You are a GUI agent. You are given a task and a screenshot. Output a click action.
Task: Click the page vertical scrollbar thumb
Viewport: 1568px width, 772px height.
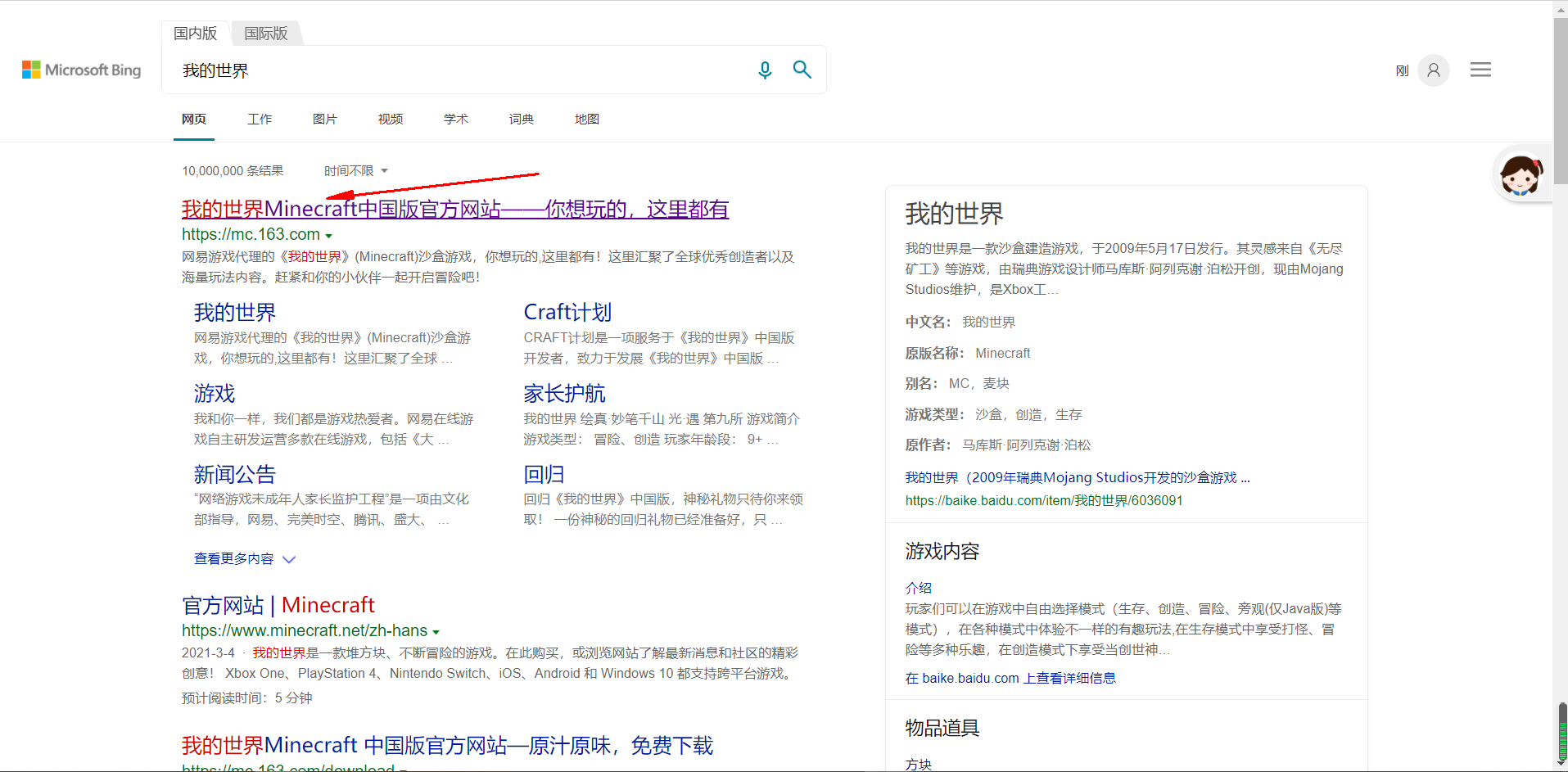click(1561, 102)
